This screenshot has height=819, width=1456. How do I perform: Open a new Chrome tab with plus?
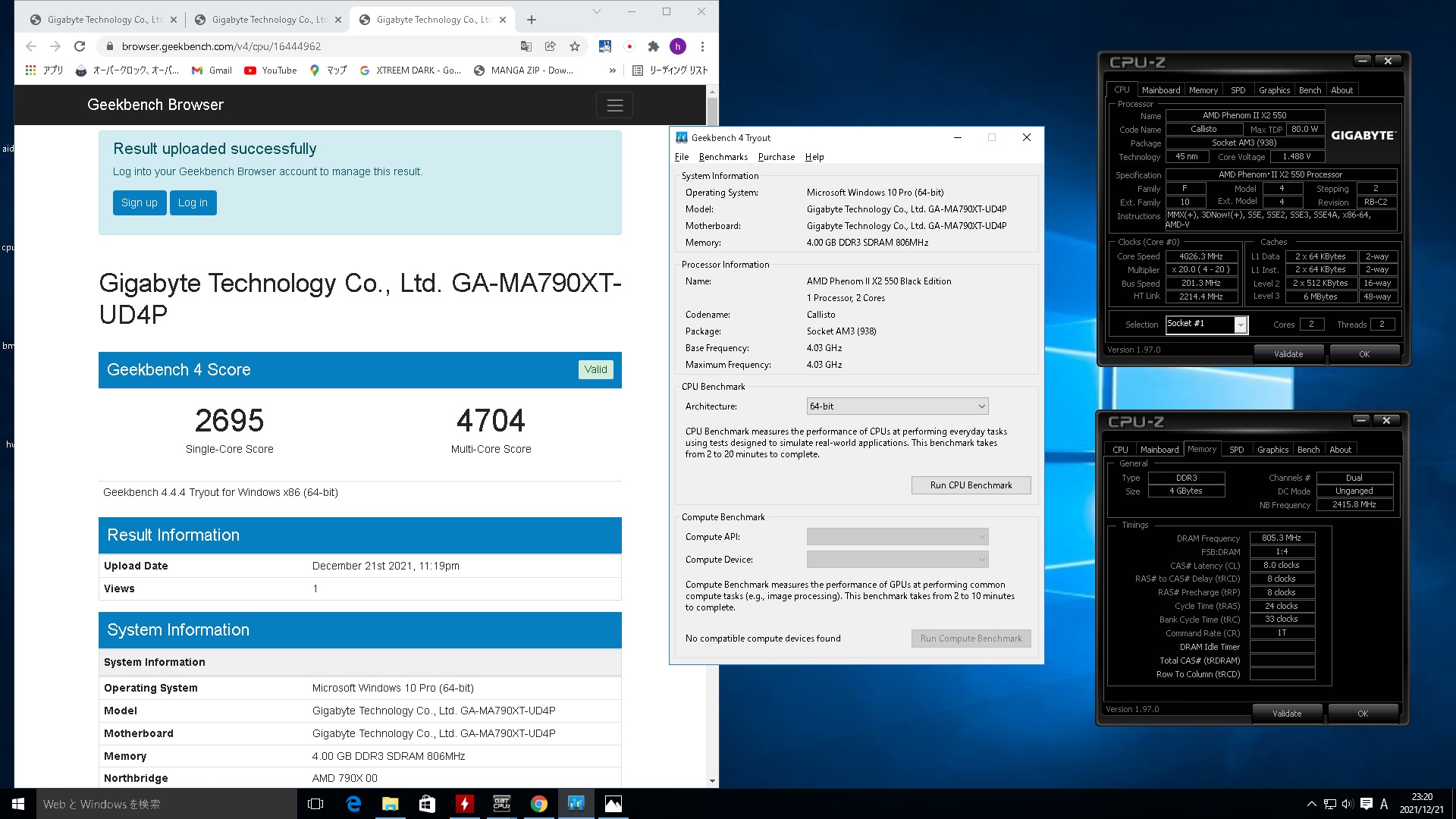click(x=532, y=20)
